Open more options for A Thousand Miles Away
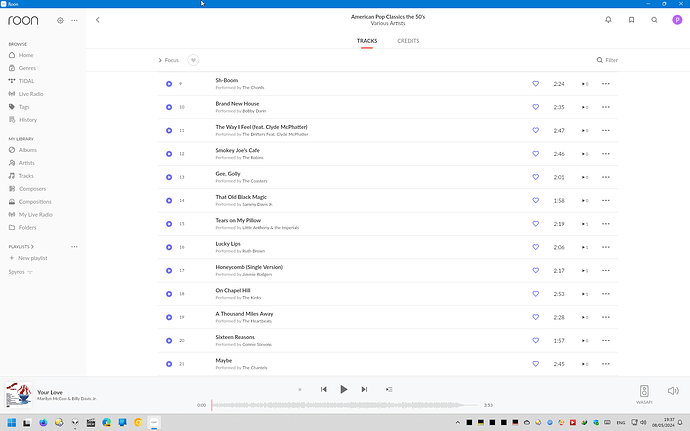Screen dimensions: 690x431 pyautogui.click(x=606, y=317)
